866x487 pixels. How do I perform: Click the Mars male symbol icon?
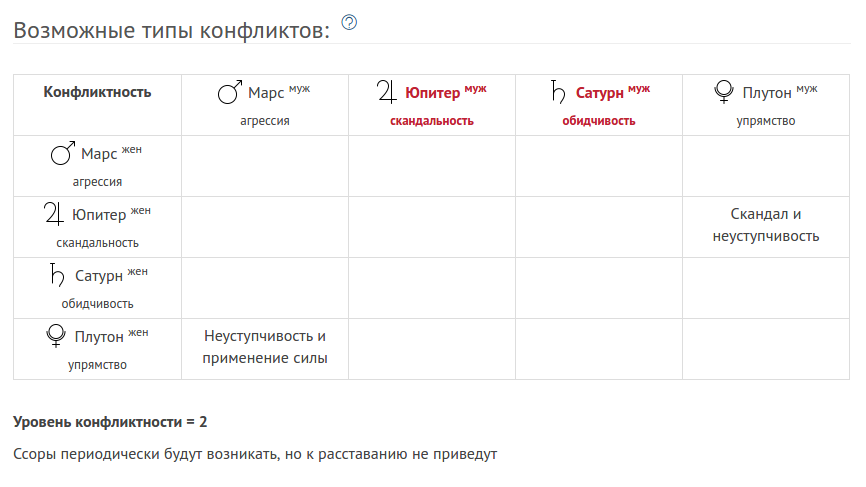coord(230,92)
